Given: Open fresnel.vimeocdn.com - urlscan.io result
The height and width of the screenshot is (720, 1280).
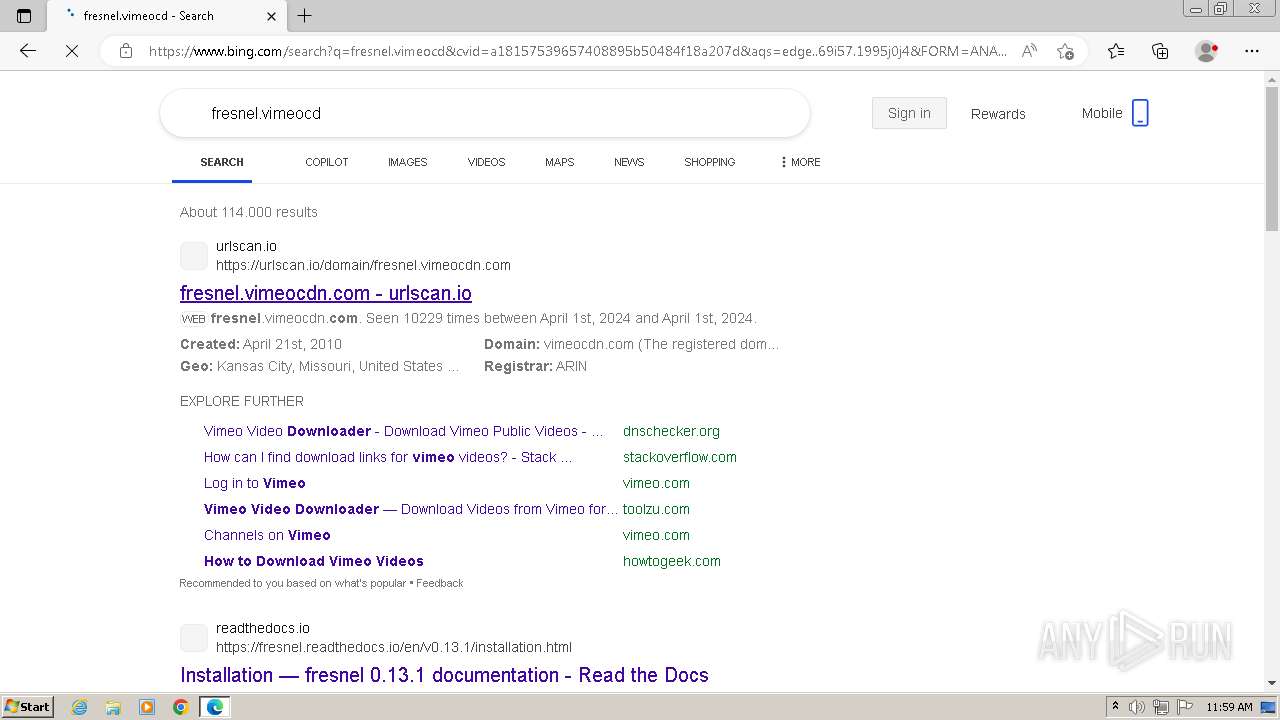Looking at the screenshot, I should 326,293.
